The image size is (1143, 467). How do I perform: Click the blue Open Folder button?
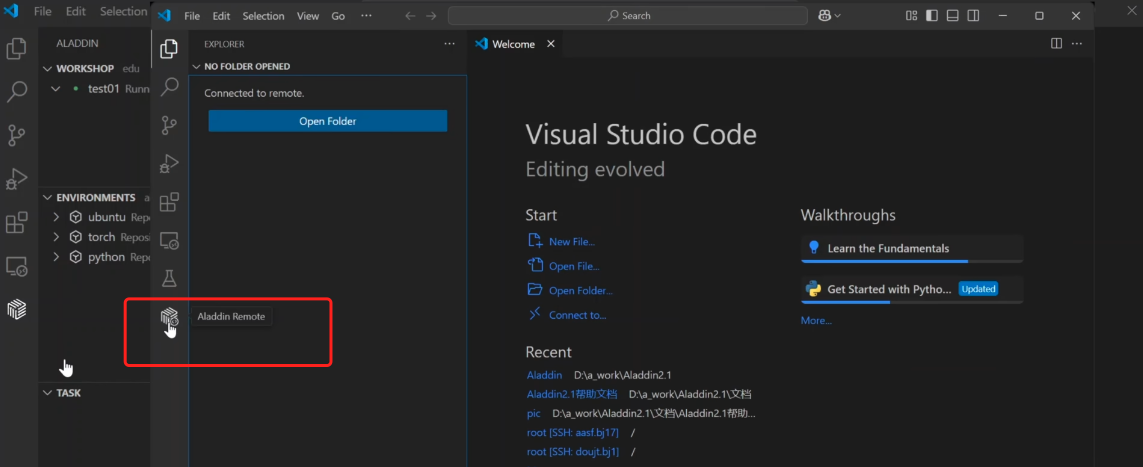327,121
